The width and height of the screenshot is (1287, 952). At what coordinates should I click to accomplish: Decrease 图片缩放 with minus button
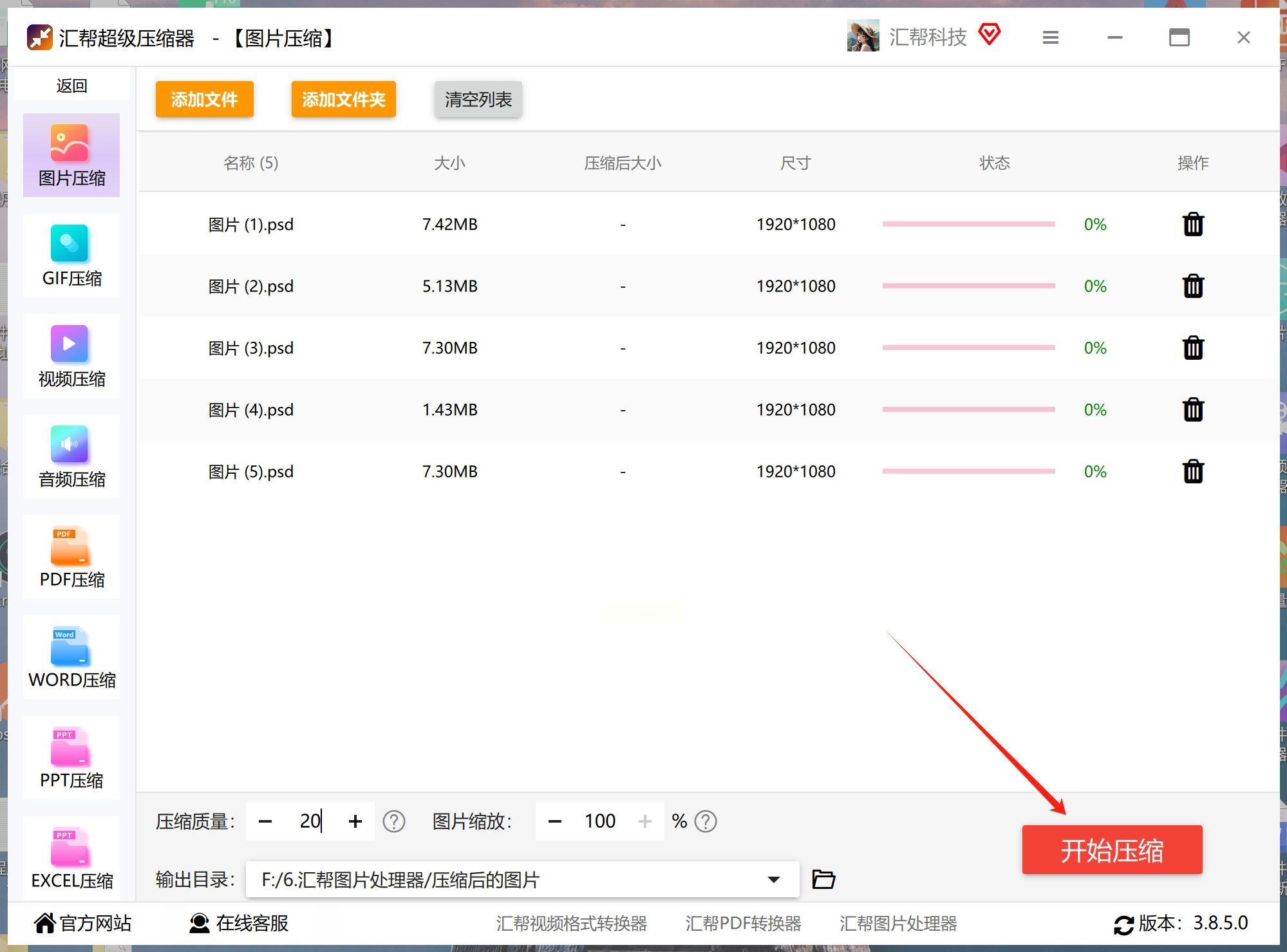[x=554, y=821]
